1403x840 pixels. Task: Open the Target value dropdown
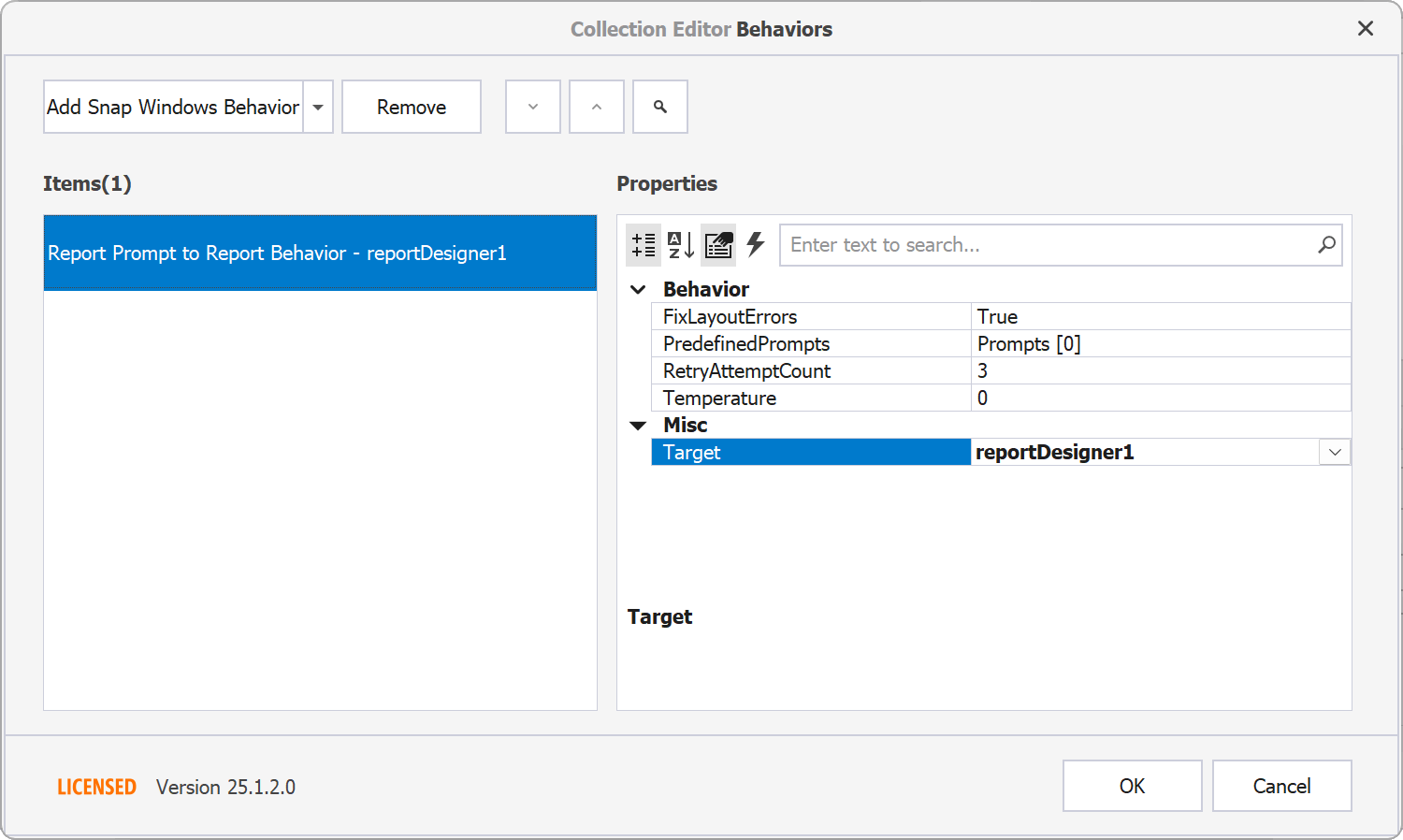coord(1335,452)
